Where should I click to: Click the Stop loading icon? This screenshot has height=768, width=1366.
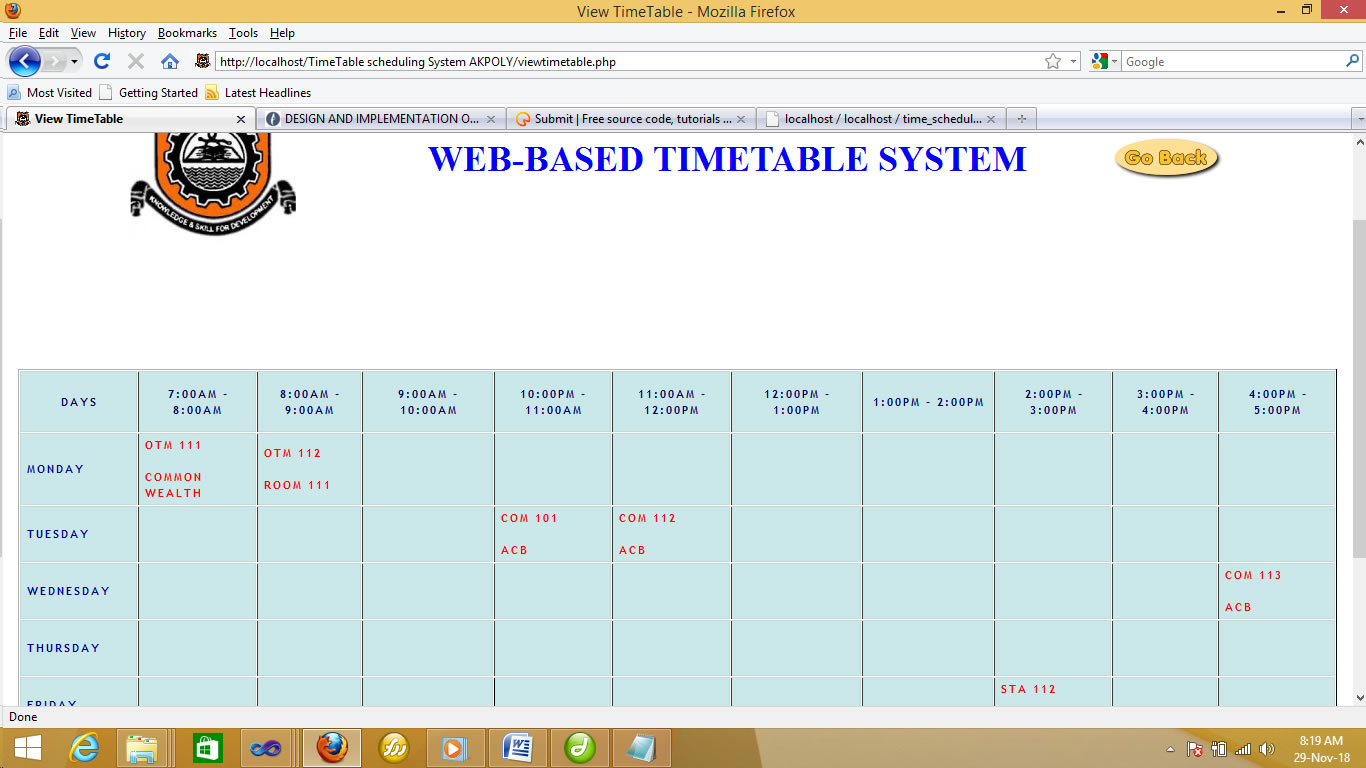coord(135,61)
